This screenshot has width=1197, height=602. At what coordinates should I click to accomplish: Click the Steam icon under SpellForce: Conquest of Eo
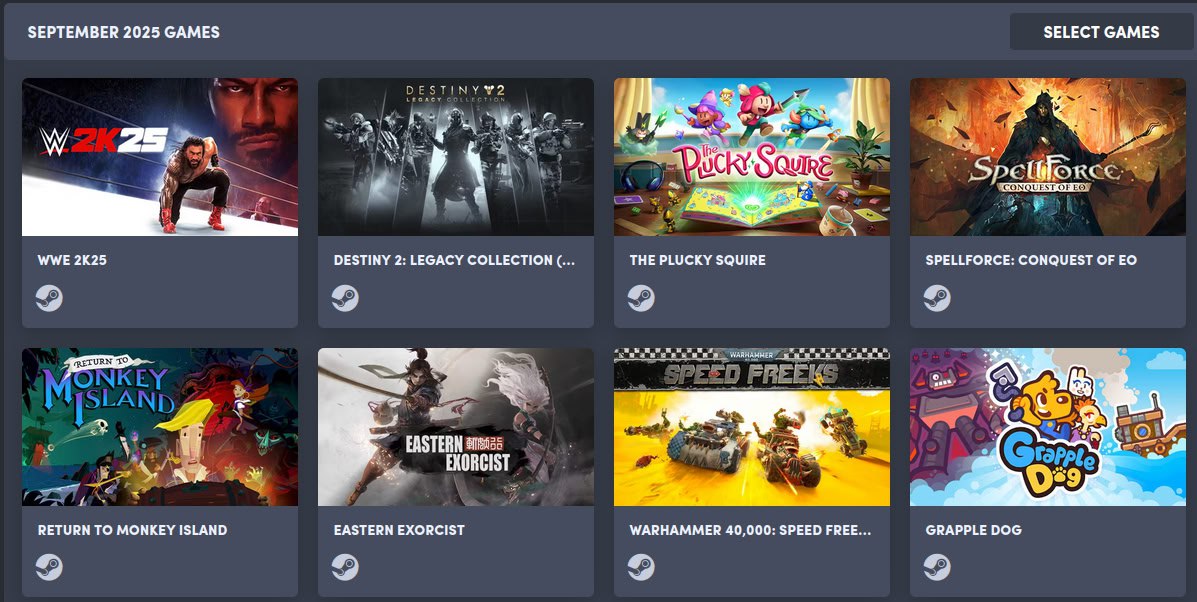click(937, 298)
